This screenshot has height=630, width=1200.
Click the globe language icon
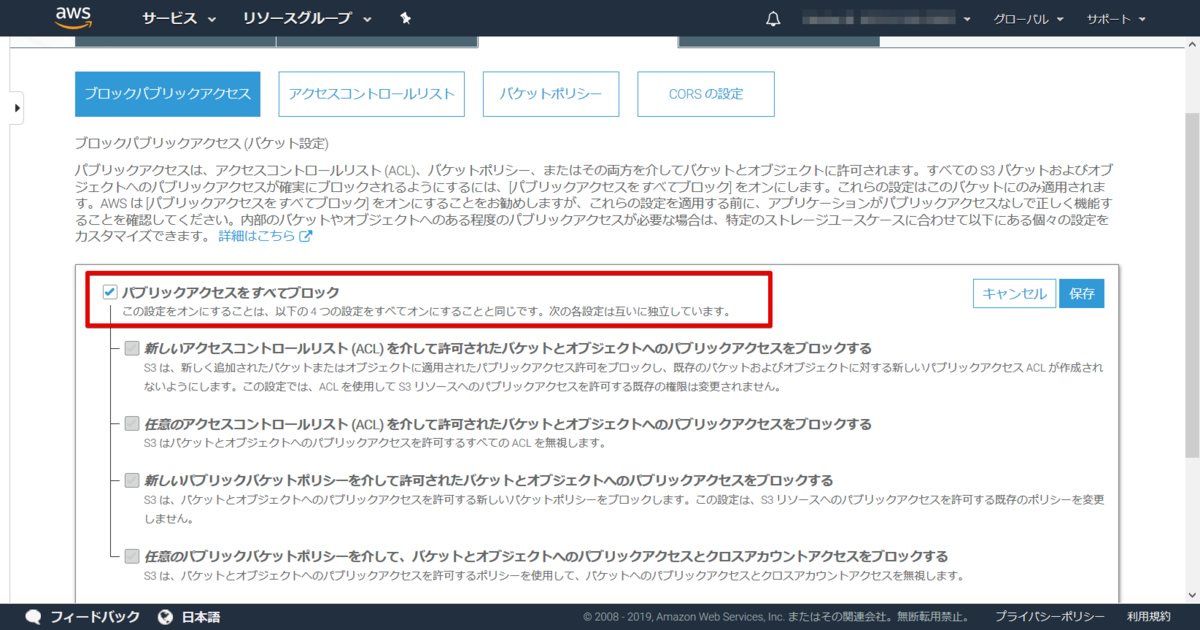pyautogui.click(x=165, y=617)
